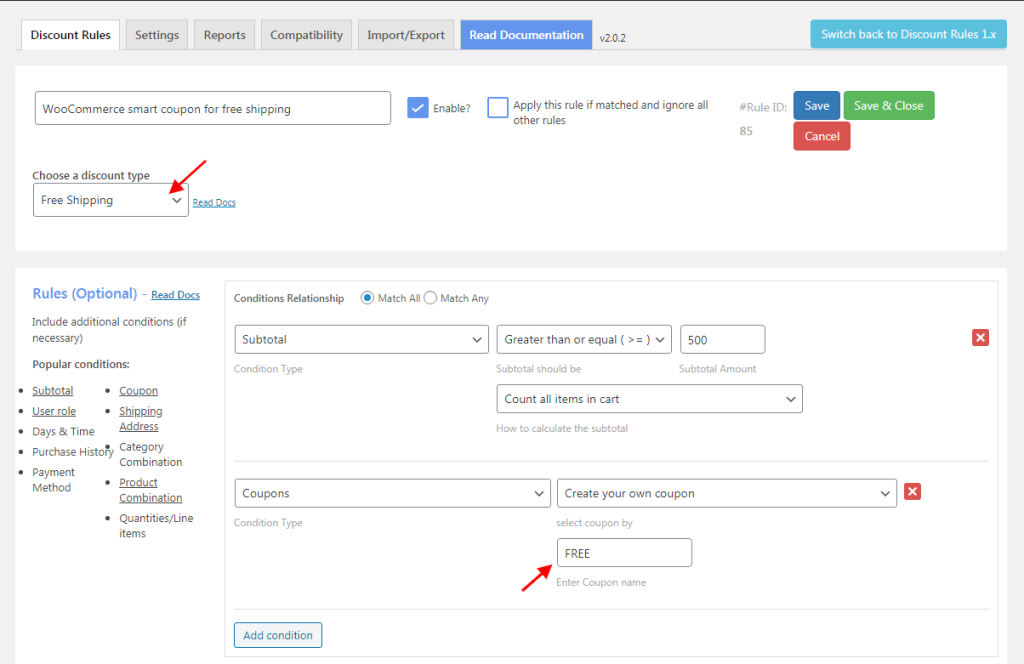Select the Match Any radio button
1024x664 pixels.
click(430, 298)
